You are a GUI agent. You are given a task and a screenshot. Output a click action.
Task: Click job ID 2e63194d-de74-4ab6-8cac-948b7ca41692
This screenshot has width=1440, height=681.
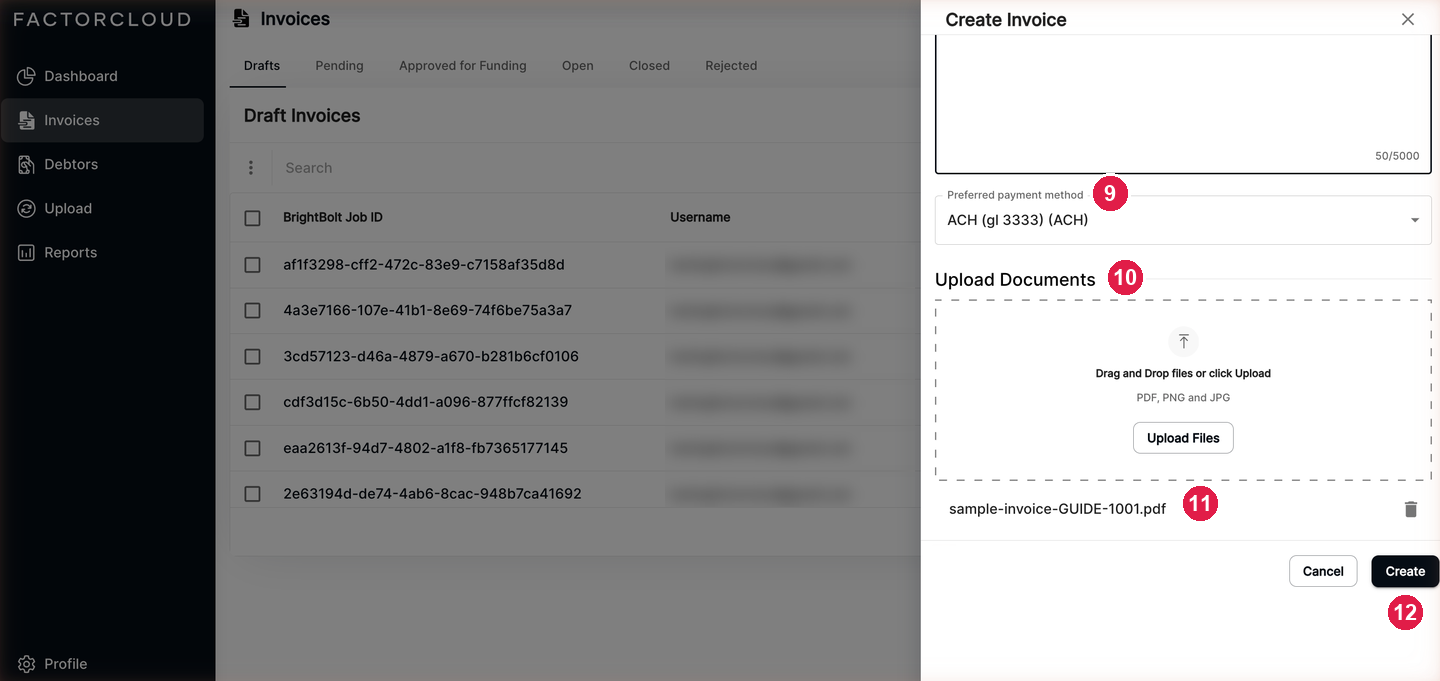[432, 494]
